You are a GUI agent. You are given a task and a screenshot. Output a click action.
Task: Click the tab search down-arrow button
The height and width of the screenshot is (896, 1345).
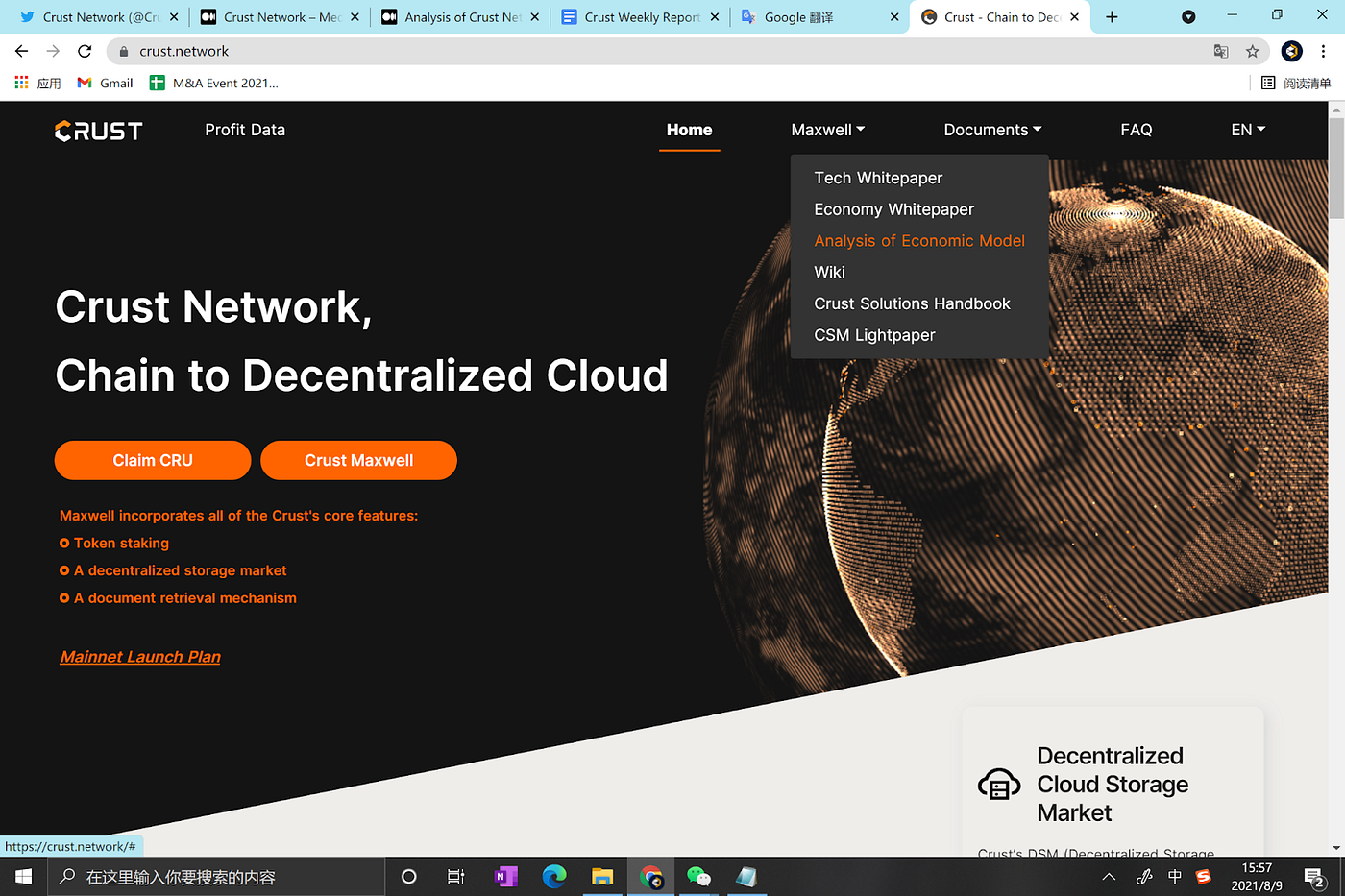coord(1188,17)
